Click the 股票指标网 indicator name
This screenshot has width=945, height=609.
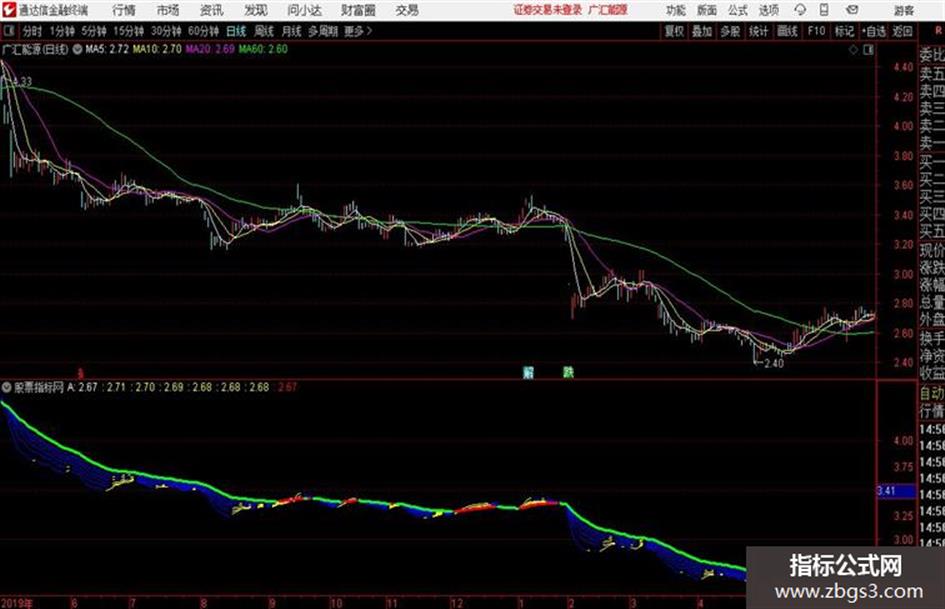point(39,387)
